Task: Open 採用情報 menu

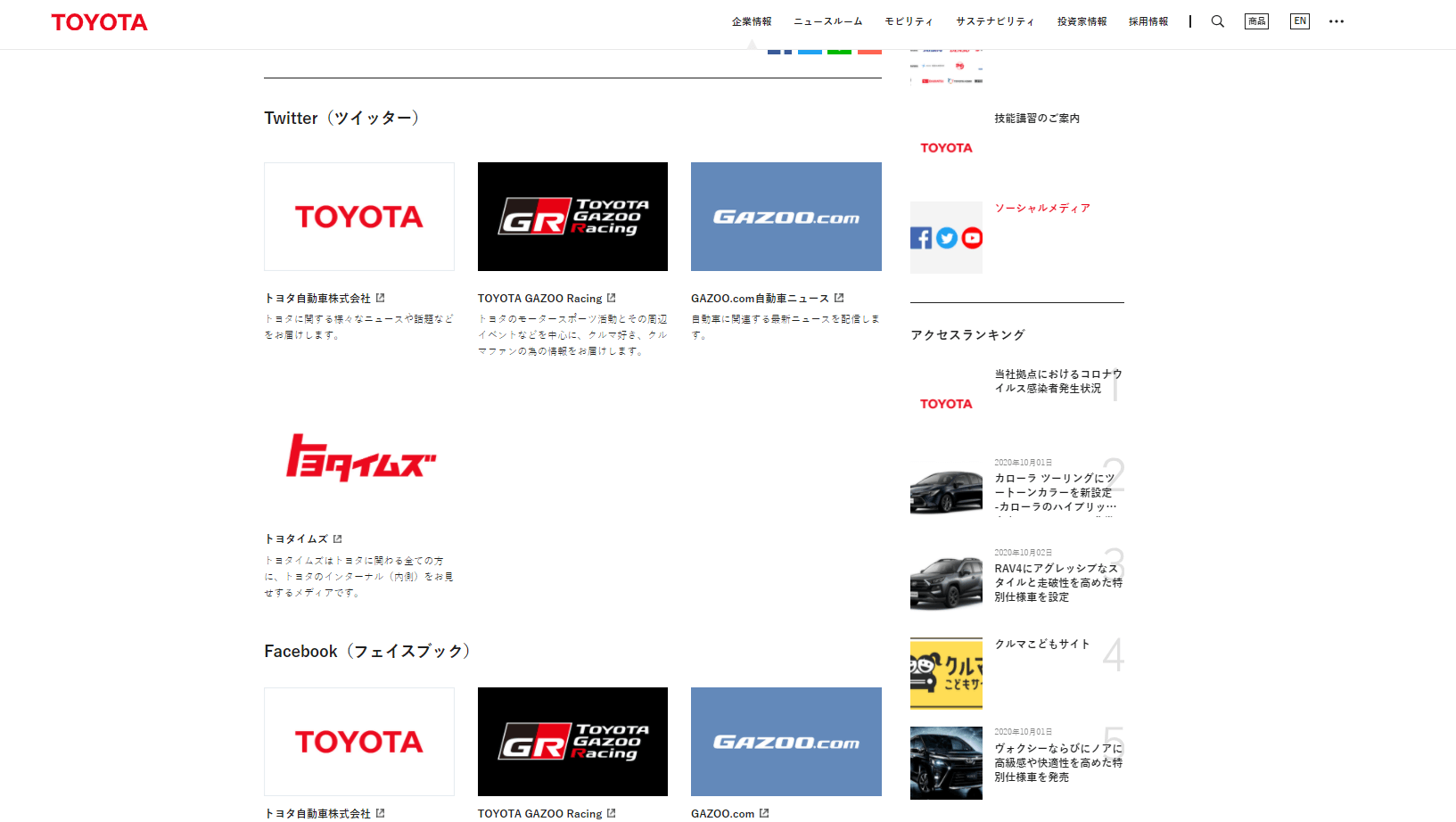Action: tap(1148, 21)
